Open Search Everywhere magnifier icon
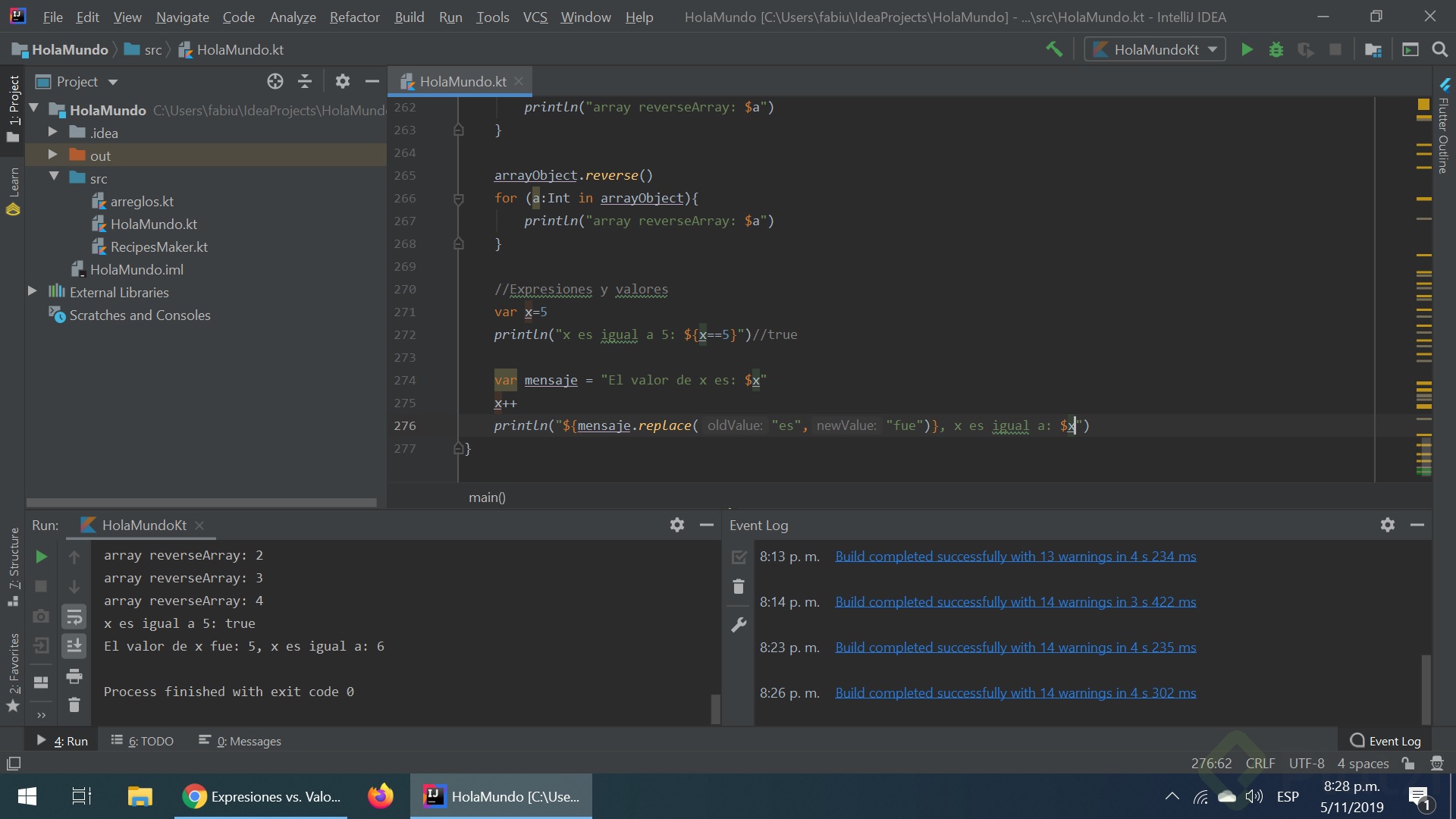The width and height of the screenshot is (1456, 819). (x=1439, y=50)
